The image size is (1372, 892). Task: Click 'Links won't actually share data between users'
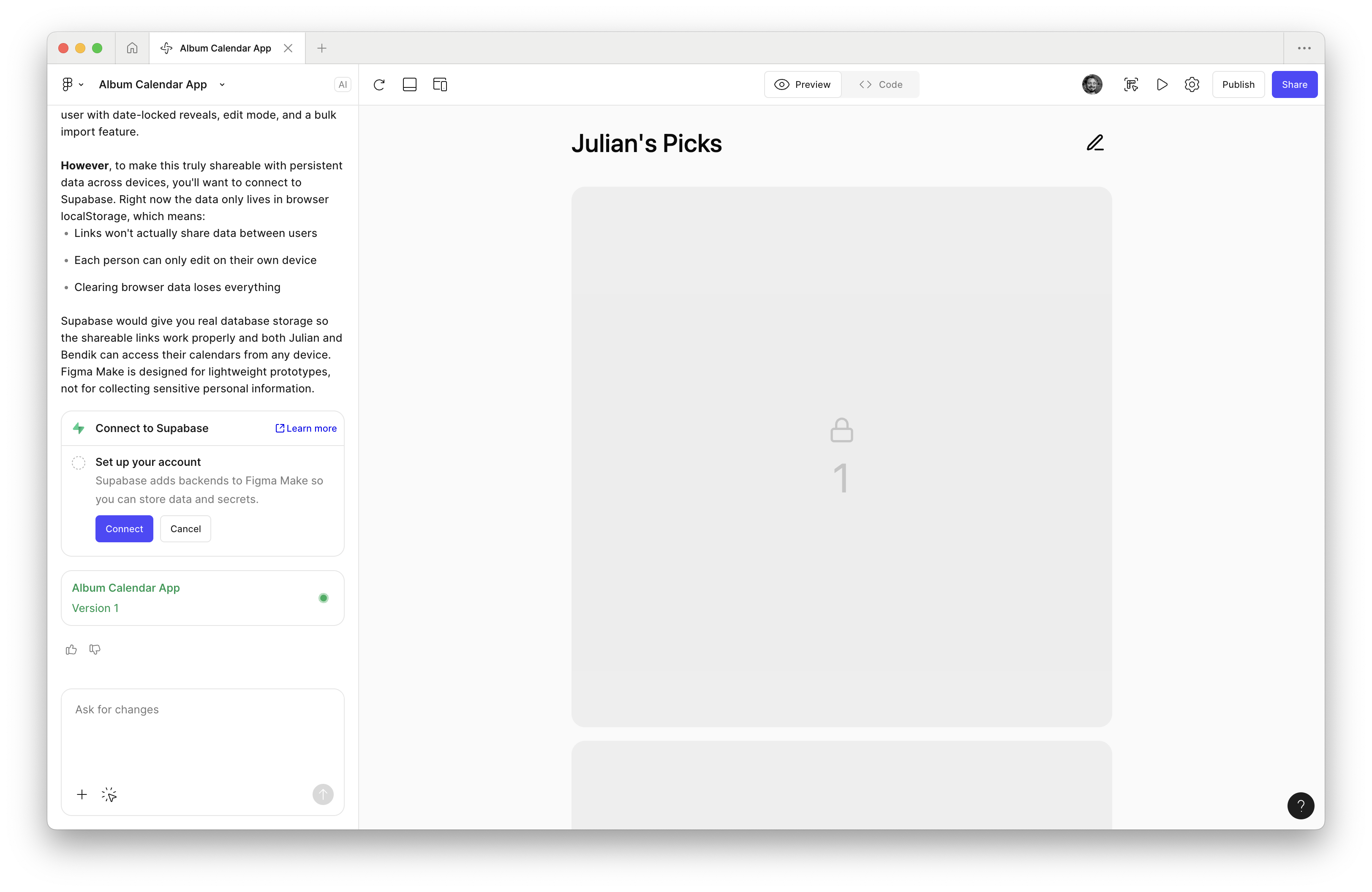[x=196, y=233]
